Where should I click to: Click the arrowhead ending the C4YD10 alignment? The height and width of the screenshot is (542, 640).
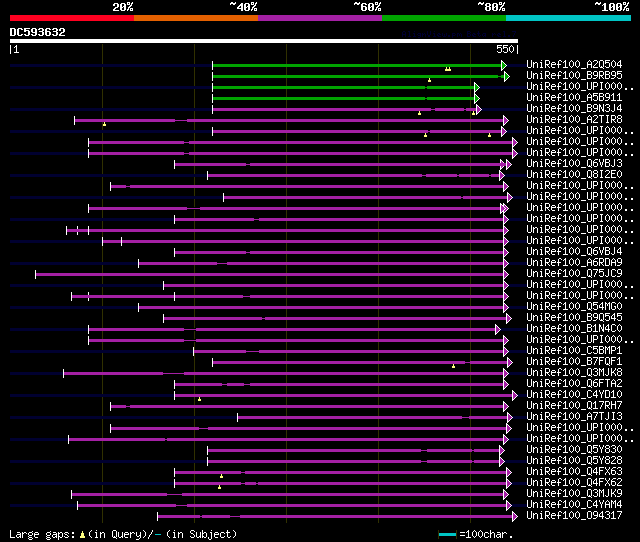[x=515, y=395]
